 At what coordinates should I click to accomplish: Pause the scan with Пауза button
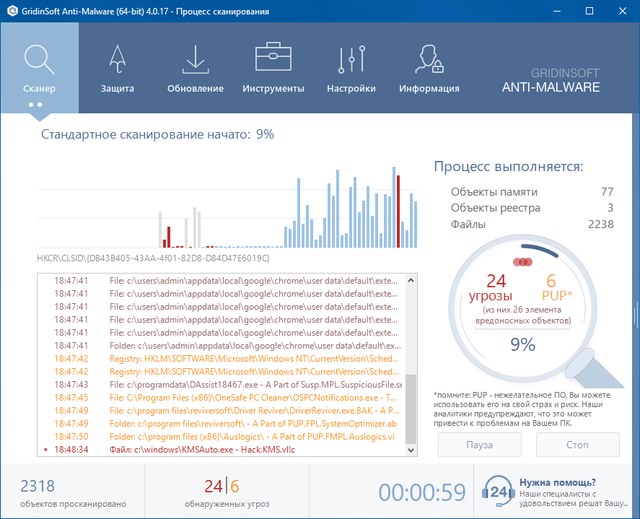point(479,444)
